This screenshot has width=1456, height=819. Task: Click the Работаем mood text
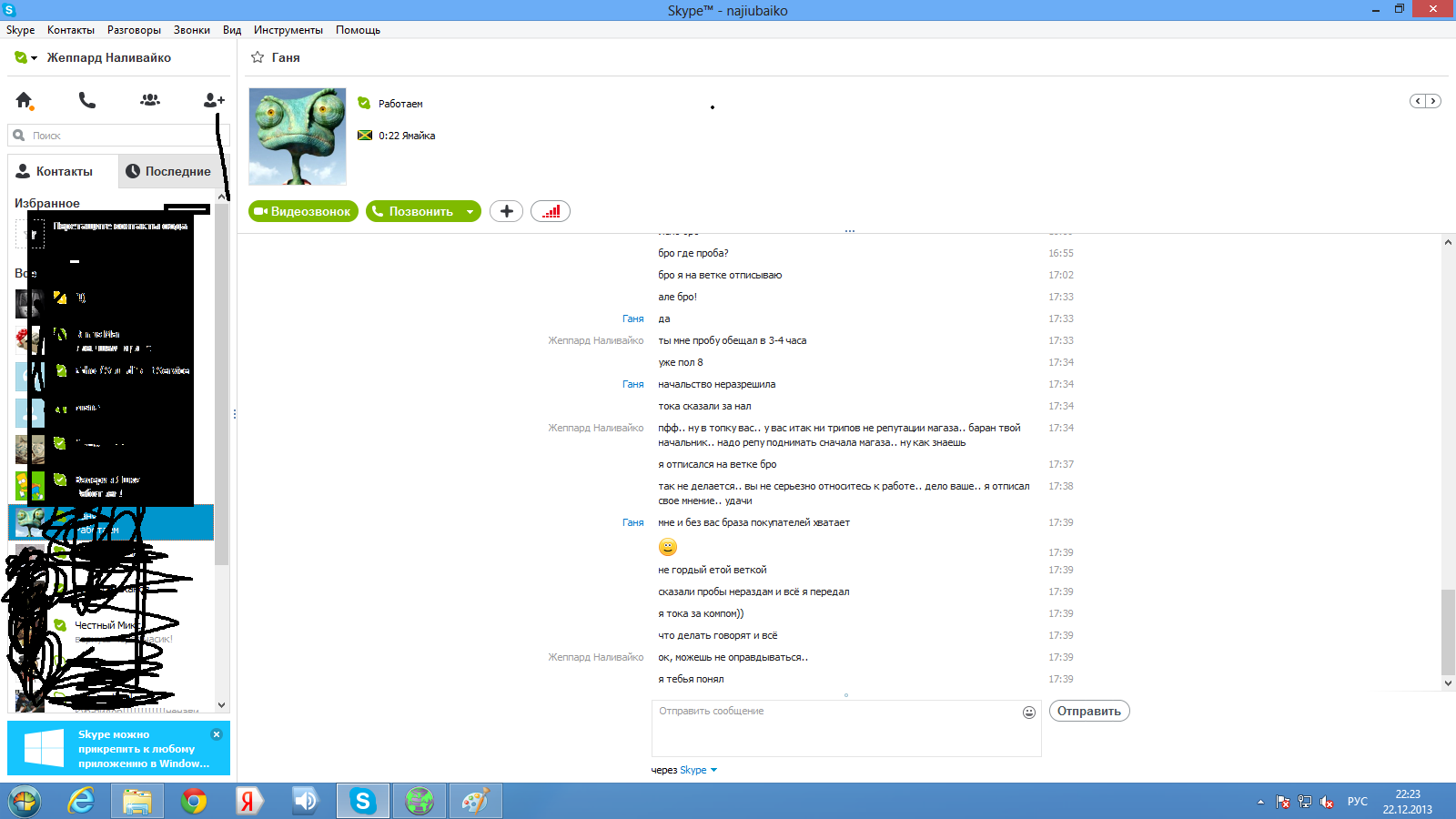click(400, 104)
